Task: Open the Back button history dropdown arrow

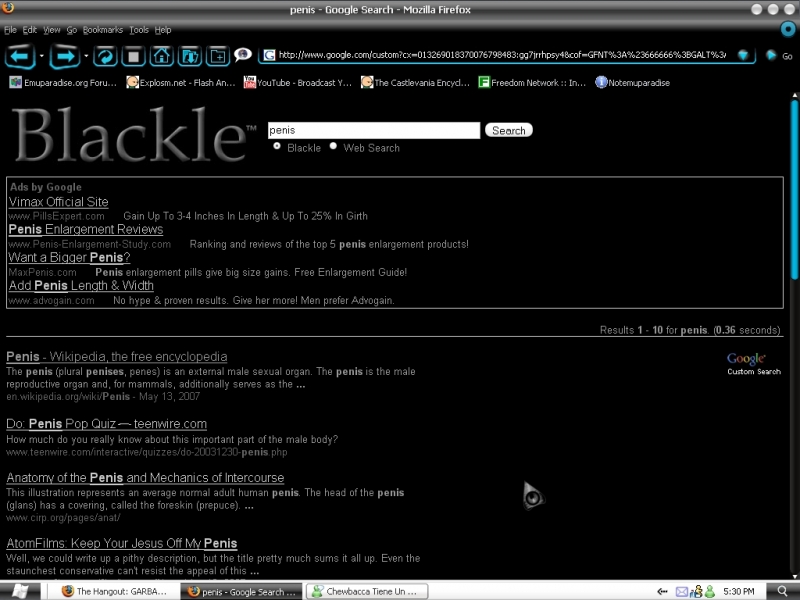Action: [42, 56]
